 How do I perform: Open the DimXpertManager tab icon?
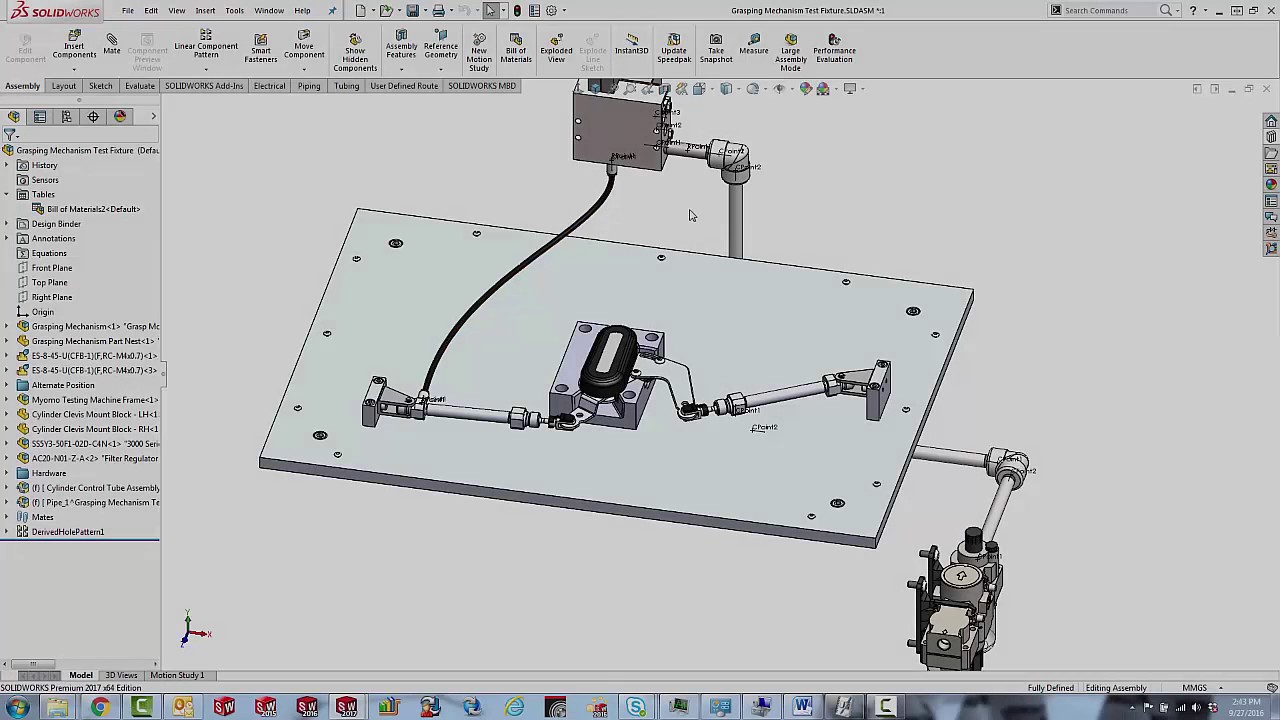[93, 116]
